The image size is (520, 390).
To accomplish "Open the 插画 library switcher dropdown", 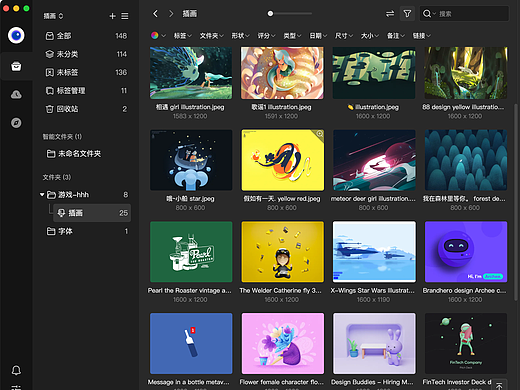I will (x=53, y=16).
